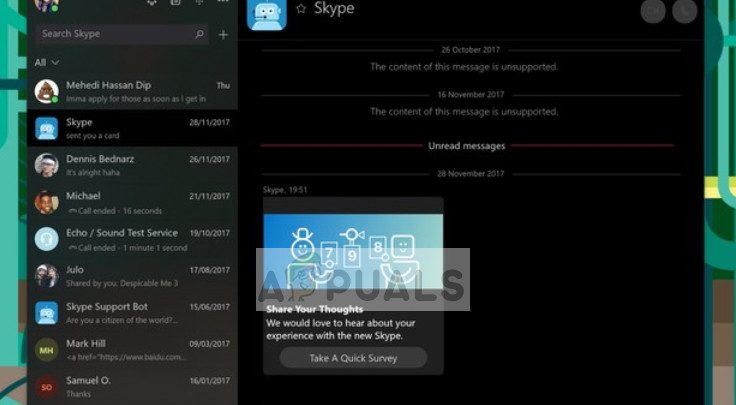The width and height of the screenshot is (736, 405).
Task: Open the Mark Hill conversation
Action: coord(132,350)
